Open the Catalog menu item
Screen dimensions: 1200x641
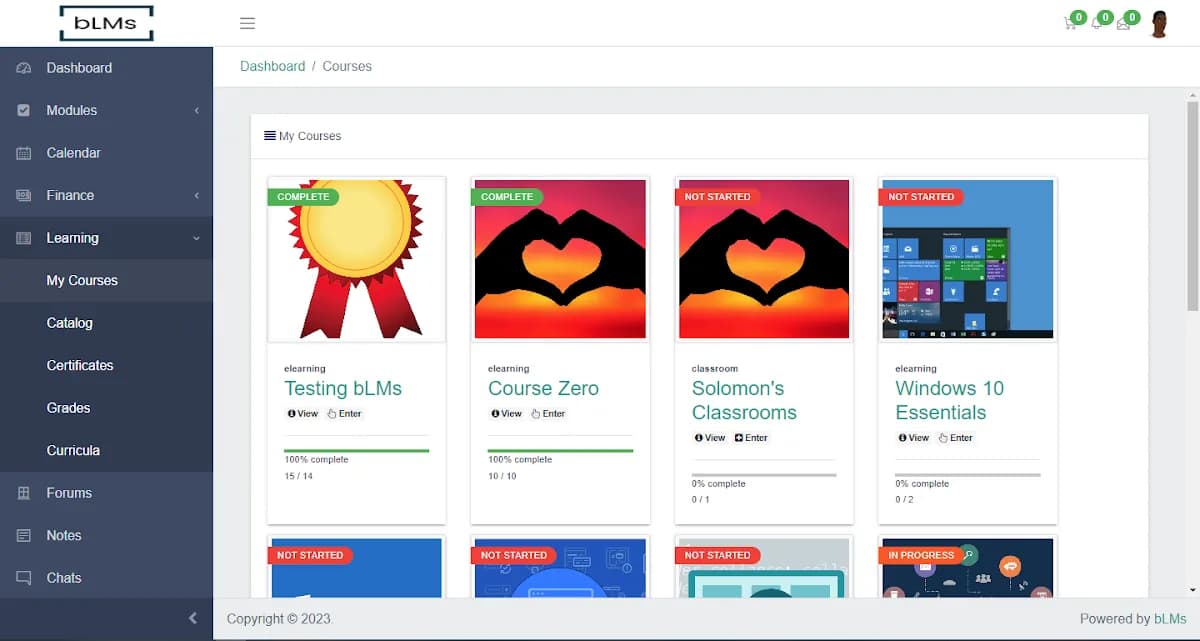(69, 323)
